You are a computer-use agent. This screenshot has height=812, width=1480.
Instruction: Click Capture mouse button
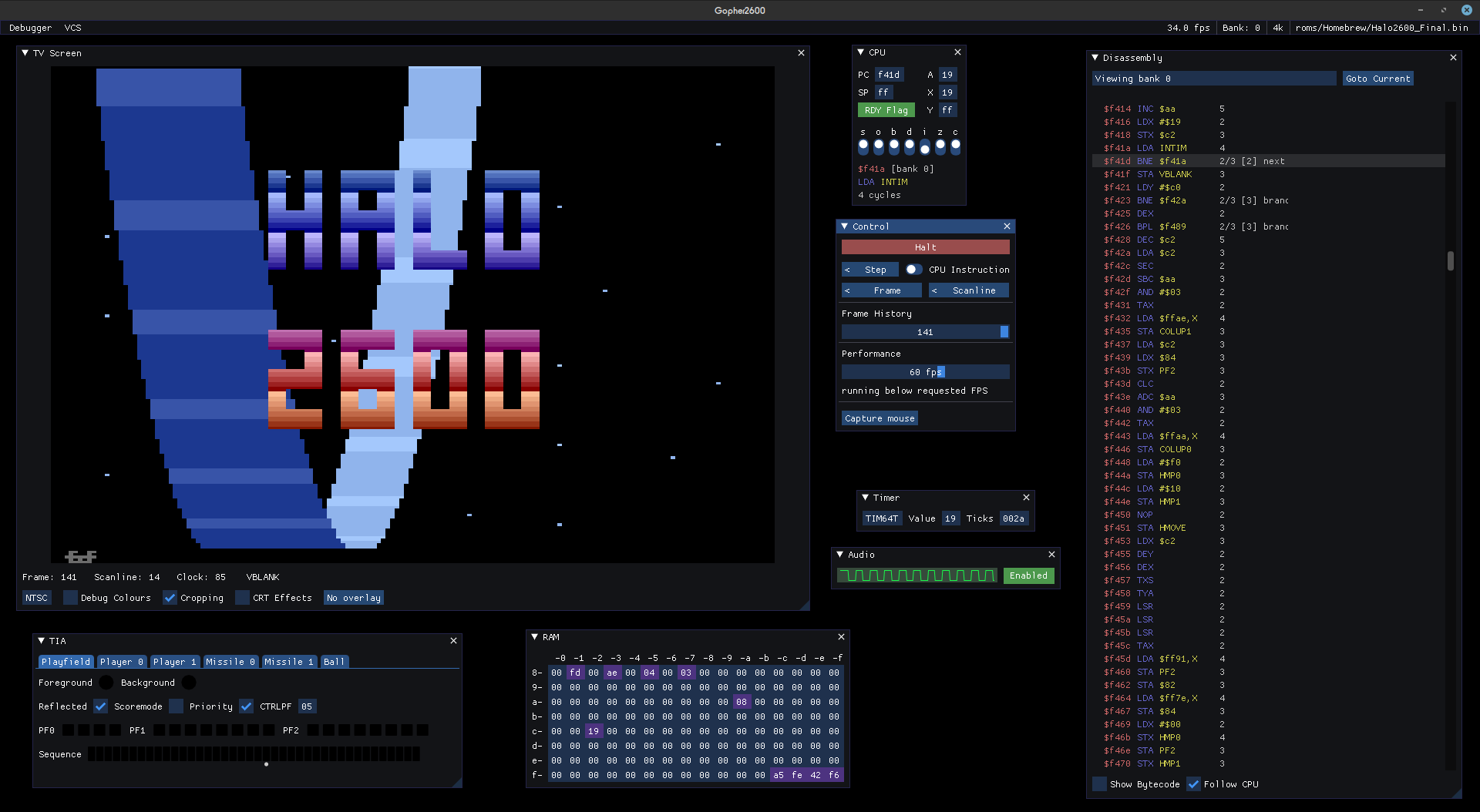(x=880, y=418)
